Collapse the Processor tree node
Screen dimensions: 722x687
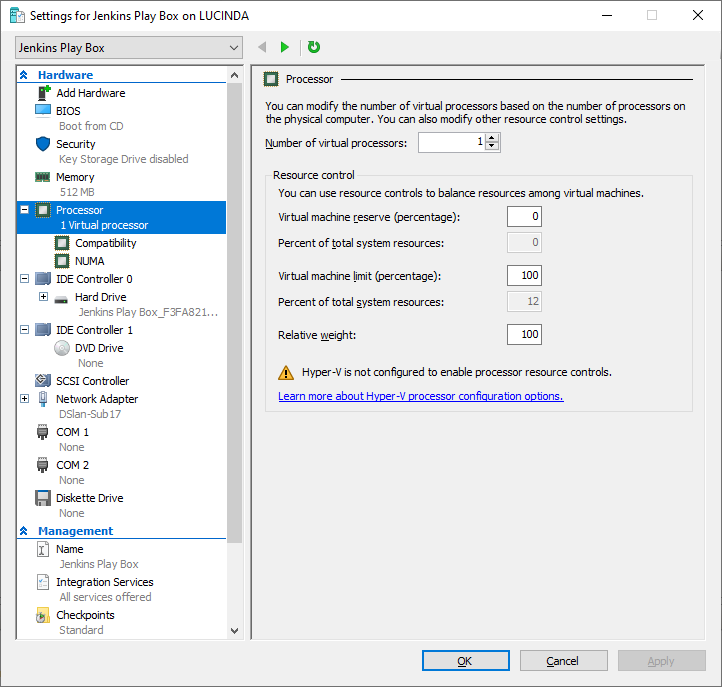(25, 210)
